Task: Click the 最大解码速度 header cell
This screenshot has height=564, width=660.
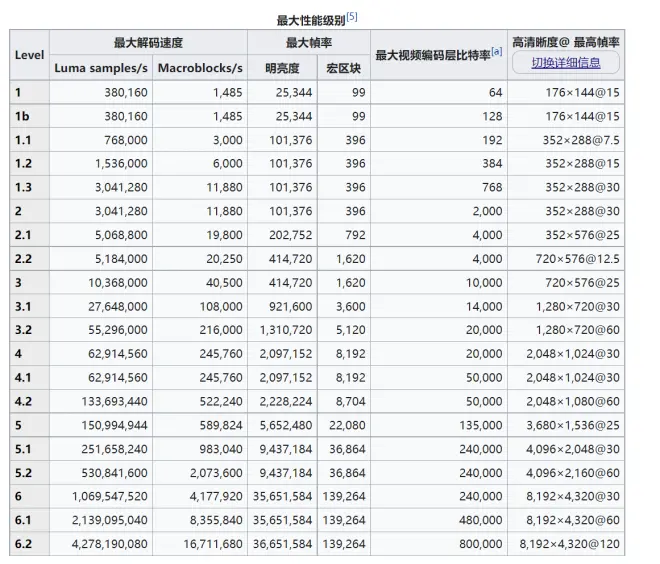Action: coord(148,43)
